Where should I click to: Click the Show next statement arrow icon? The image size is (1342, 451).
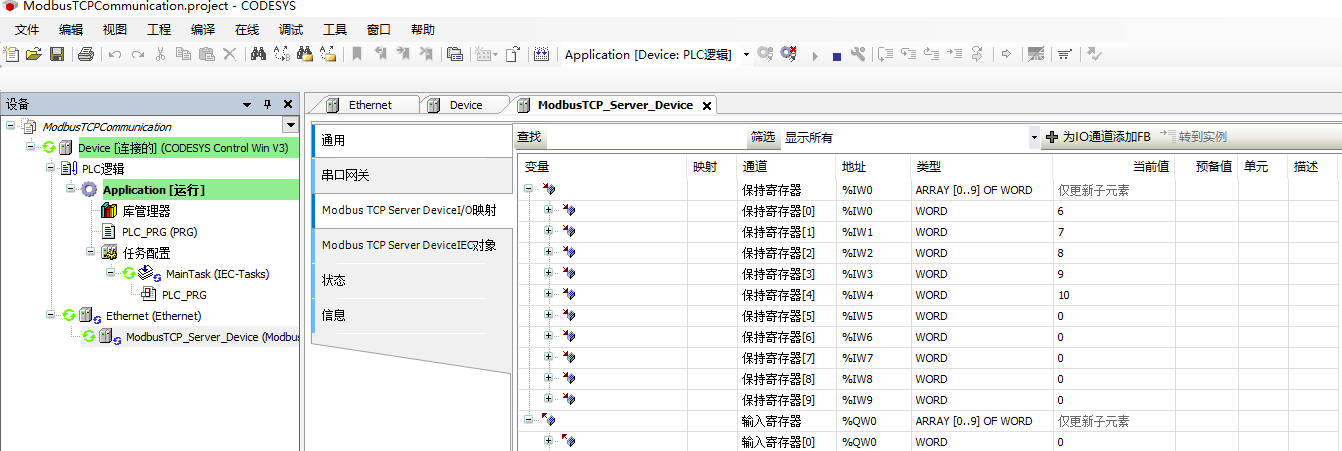click(1006, 54)
